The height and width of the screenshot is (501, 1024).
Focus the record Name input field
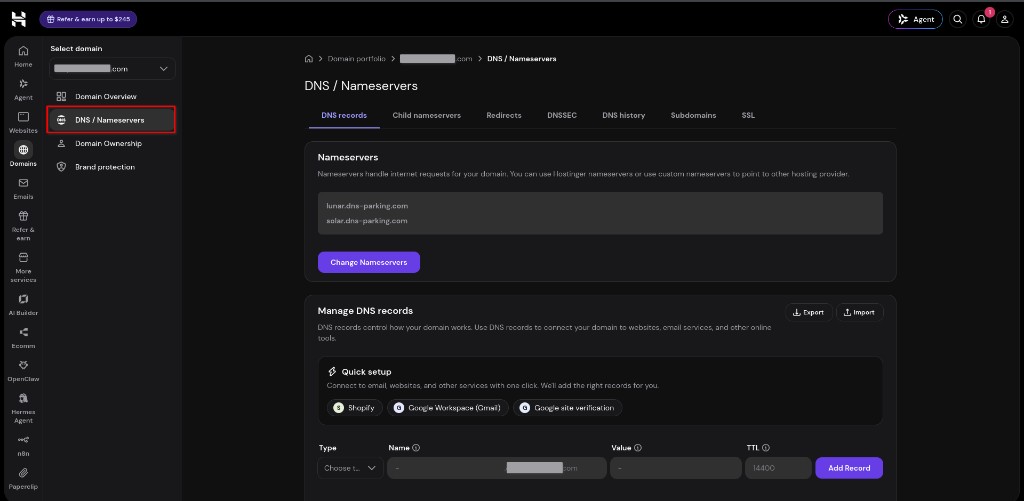[x=496, y=468]
